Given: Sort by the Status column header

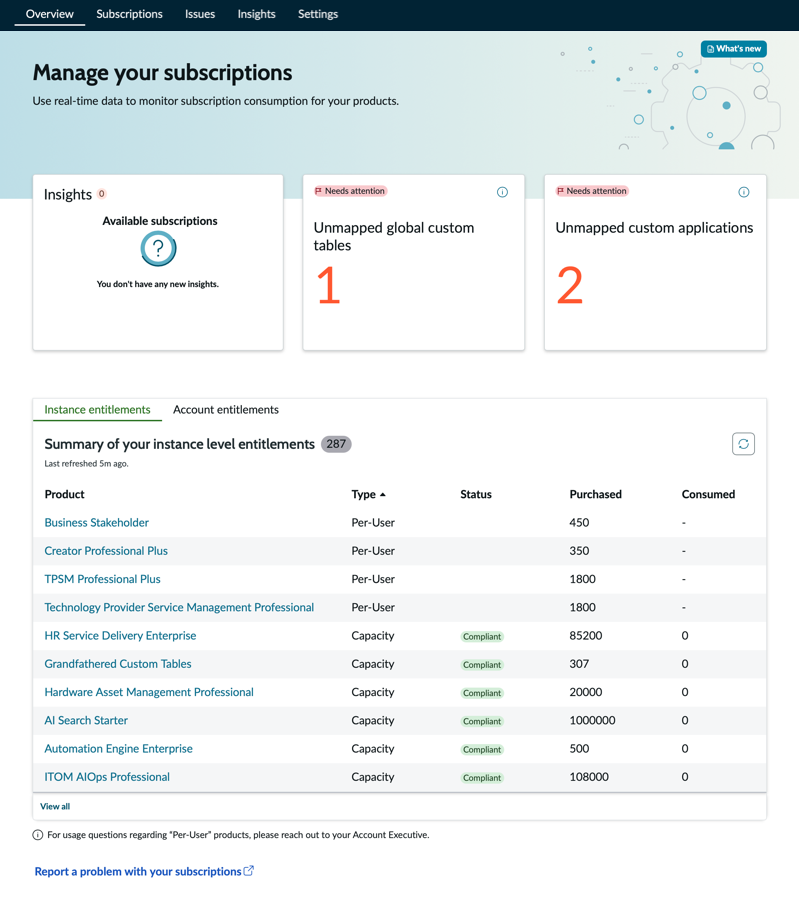Looking at the screenshot, I should click(x=476, y=494).
